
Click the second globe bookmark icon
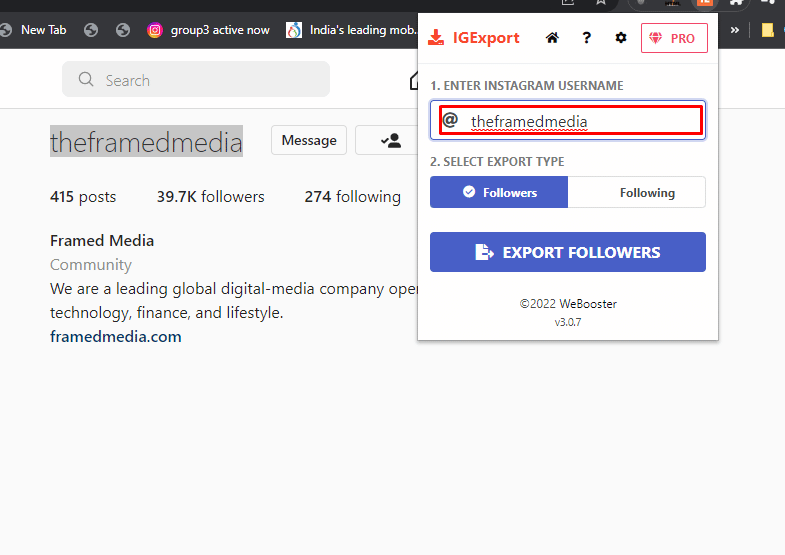click(91, 31)
